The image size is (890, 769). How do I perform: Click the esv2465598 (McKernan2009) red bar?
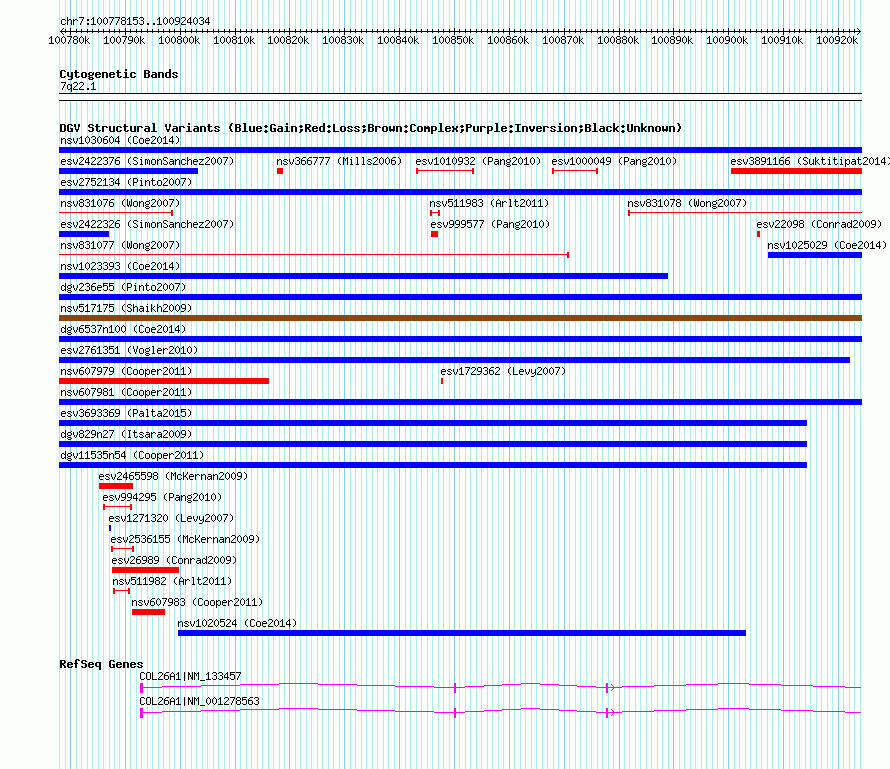pos(116,486)
